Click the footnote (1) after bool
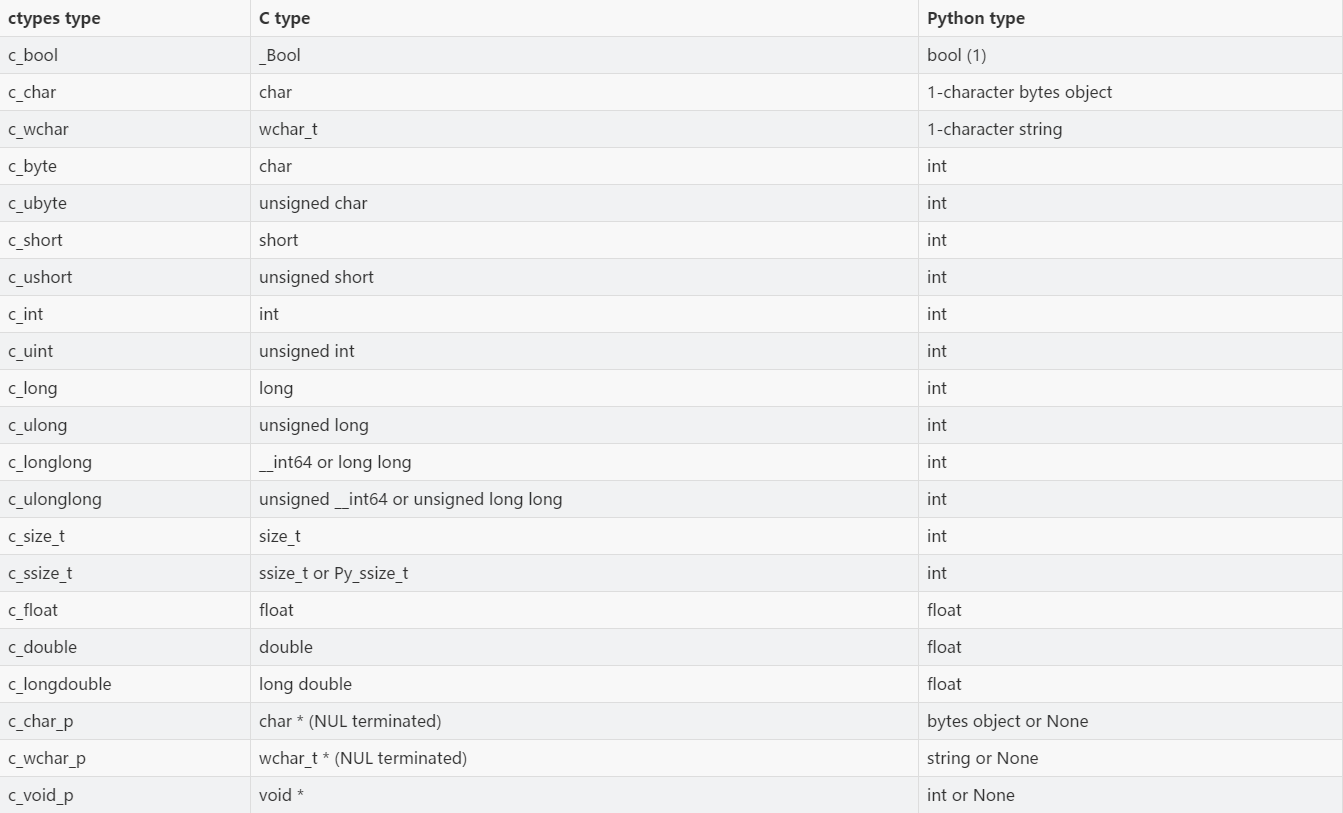This screenshot has height=813, width=1343. click(976, 55)
